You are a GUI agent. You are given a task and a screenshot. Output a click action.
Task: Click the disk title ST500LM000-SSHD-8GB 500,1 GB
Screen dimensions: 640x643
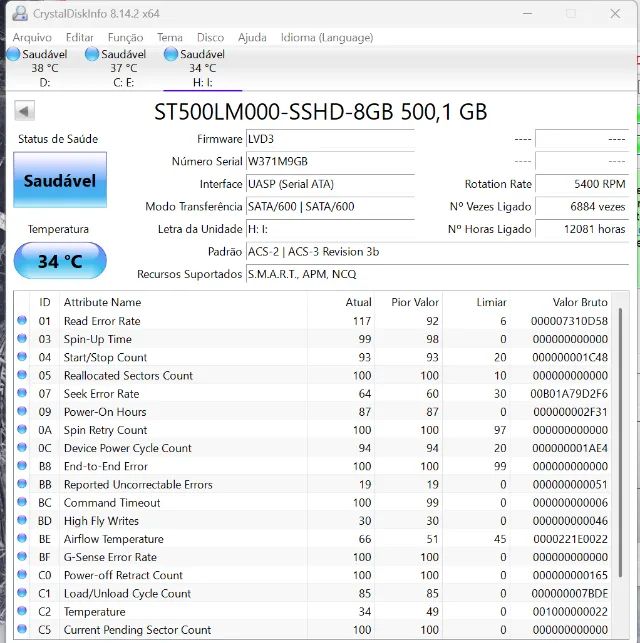(x=321, y=112)
